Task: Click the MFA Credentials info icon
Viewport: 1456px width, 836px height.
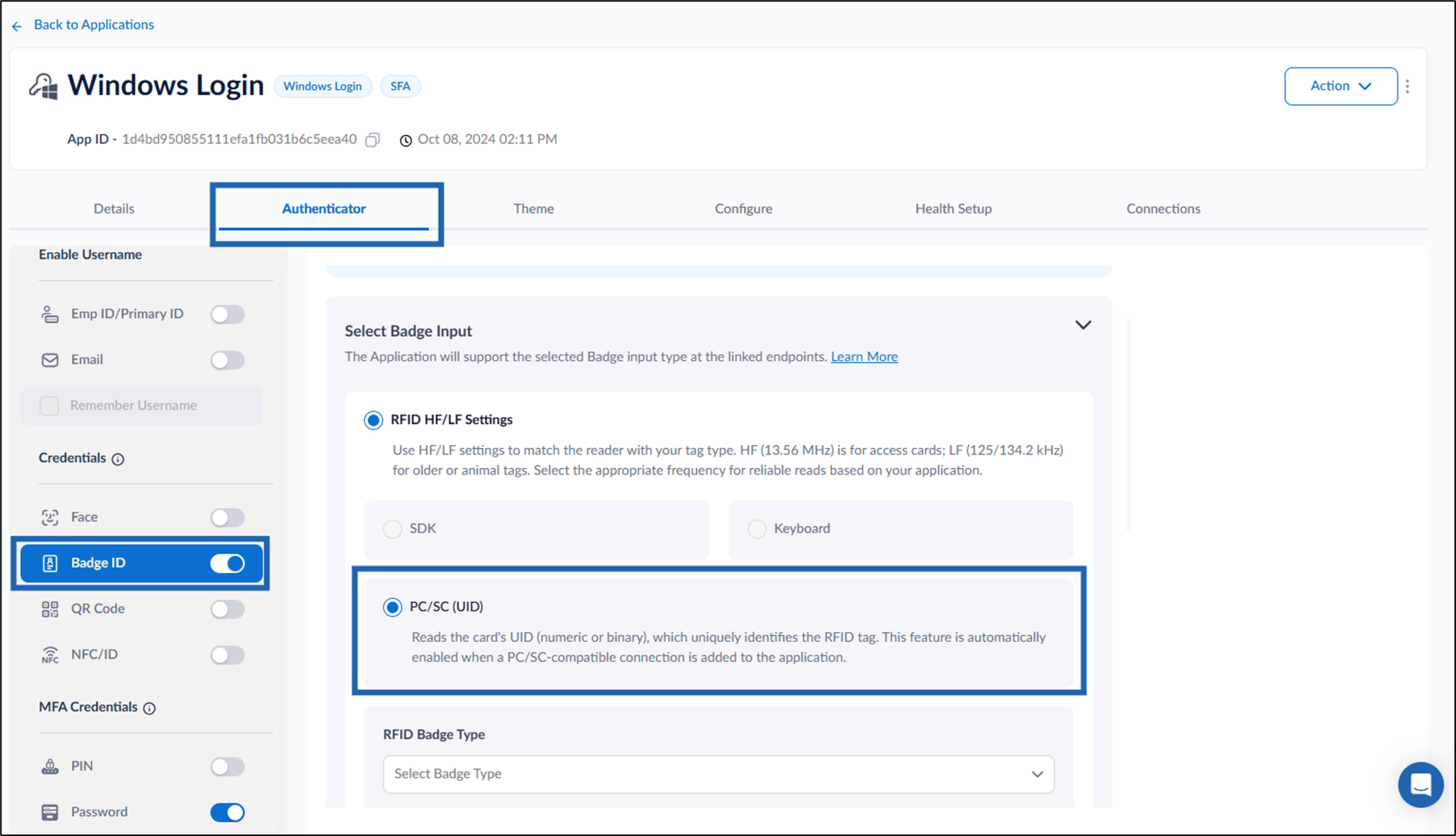Action: click(x=150, y=708)
